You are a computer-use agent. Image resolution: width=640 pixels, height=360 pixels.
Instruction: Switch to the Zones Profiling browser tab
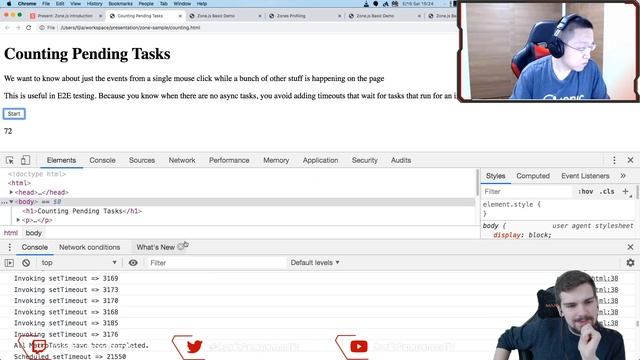pyautogui.click(x=304, y=16)
